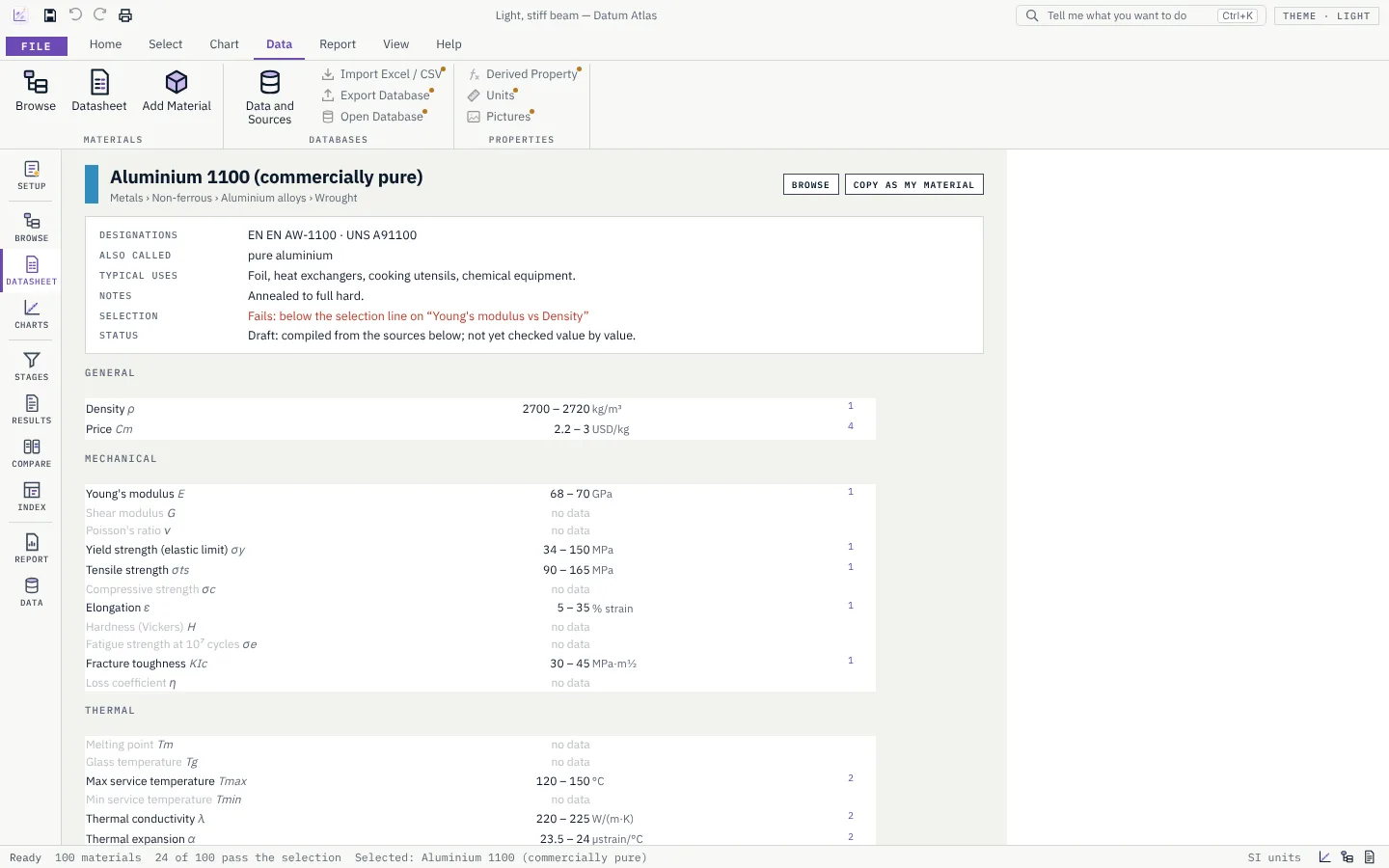Open Stages filter in the sidebar
Screen dimensions: 1389x868
coord(31,366)
